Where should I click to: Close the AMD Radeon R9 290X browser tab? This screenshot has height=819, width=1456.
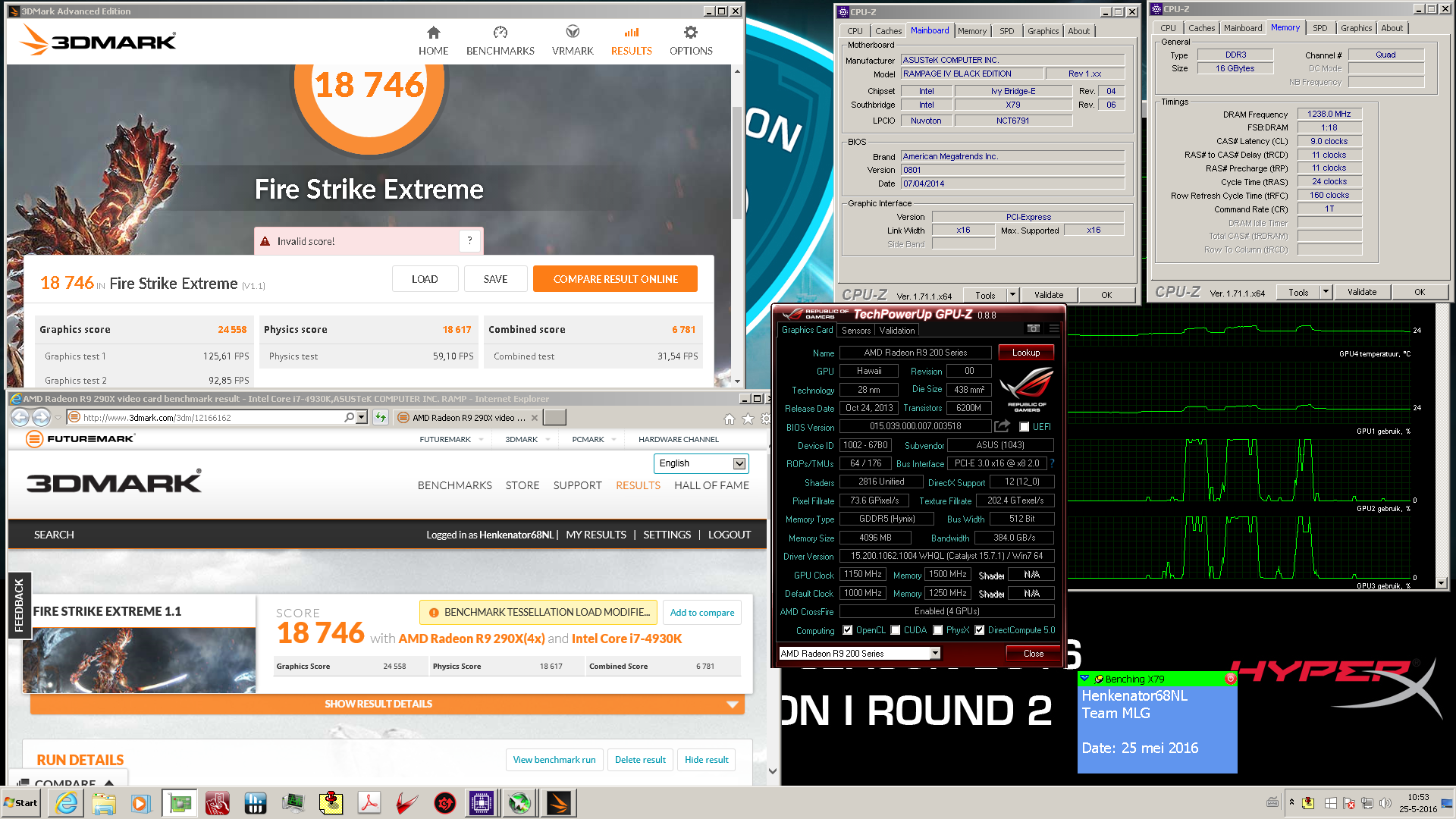pyautogui.click(x=535, y=418)
